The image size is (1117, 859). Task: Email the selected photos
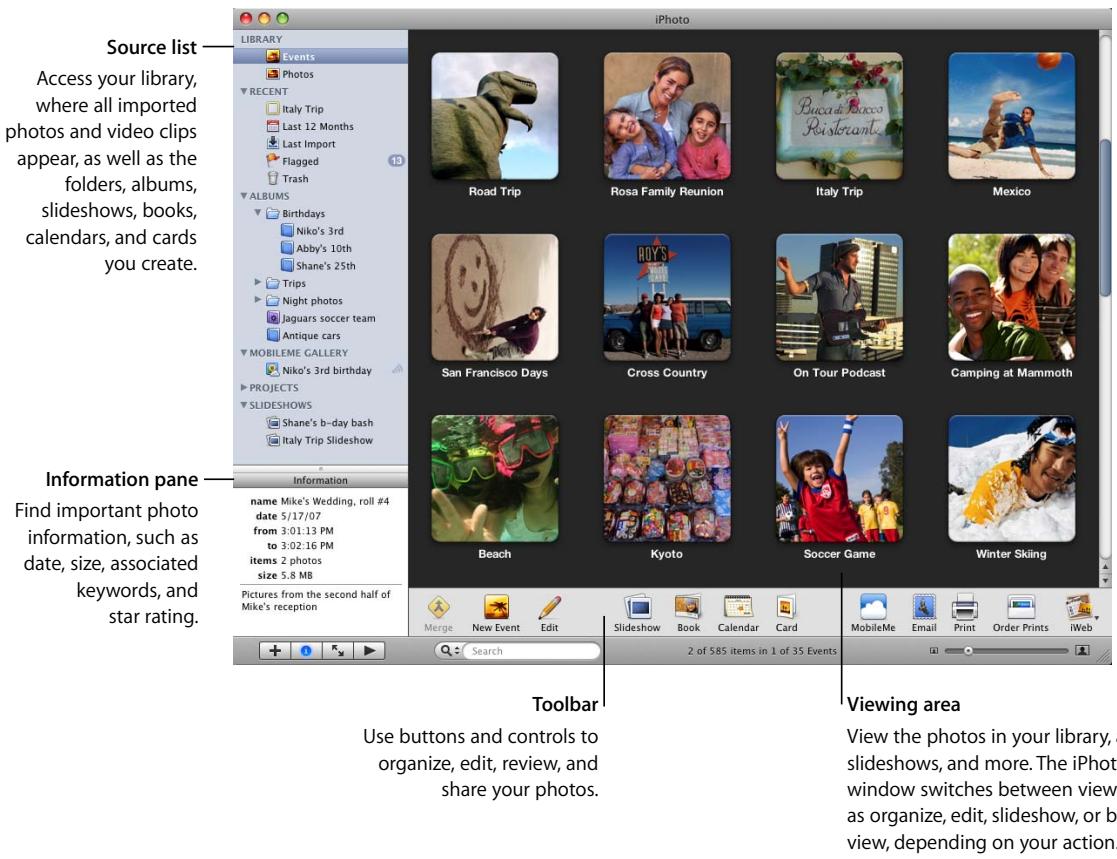[924, 613]
